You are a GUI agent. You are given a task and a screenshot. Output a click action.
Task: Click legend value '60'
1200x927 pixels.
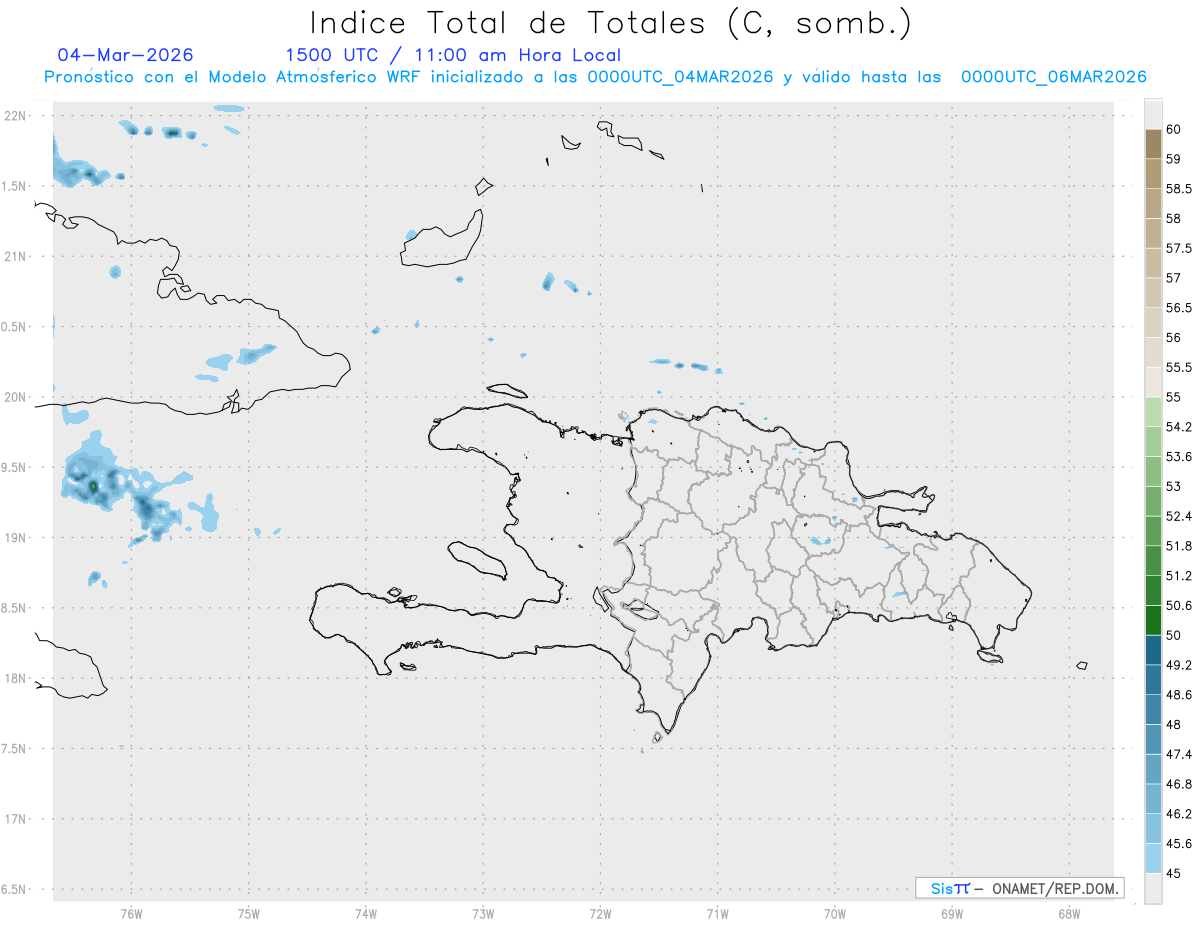[1174, 129]
